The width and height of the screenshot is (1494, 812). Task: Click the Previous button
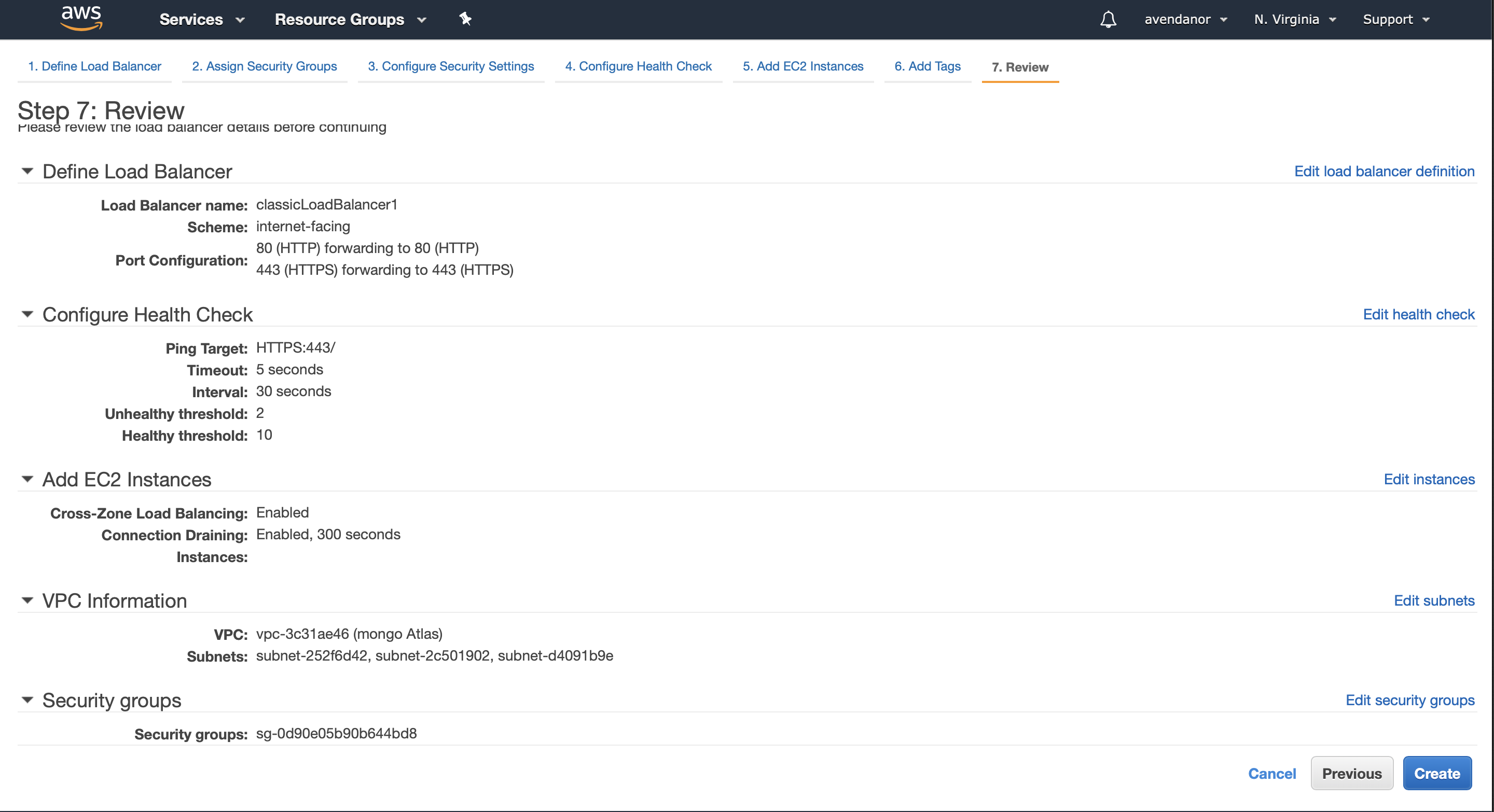pyautogui.click(x=1351, y=773)
